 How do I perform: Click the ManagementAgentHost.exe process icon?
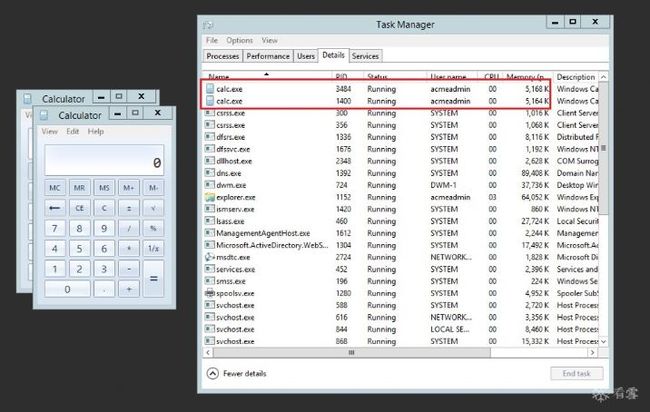(210, 233)
